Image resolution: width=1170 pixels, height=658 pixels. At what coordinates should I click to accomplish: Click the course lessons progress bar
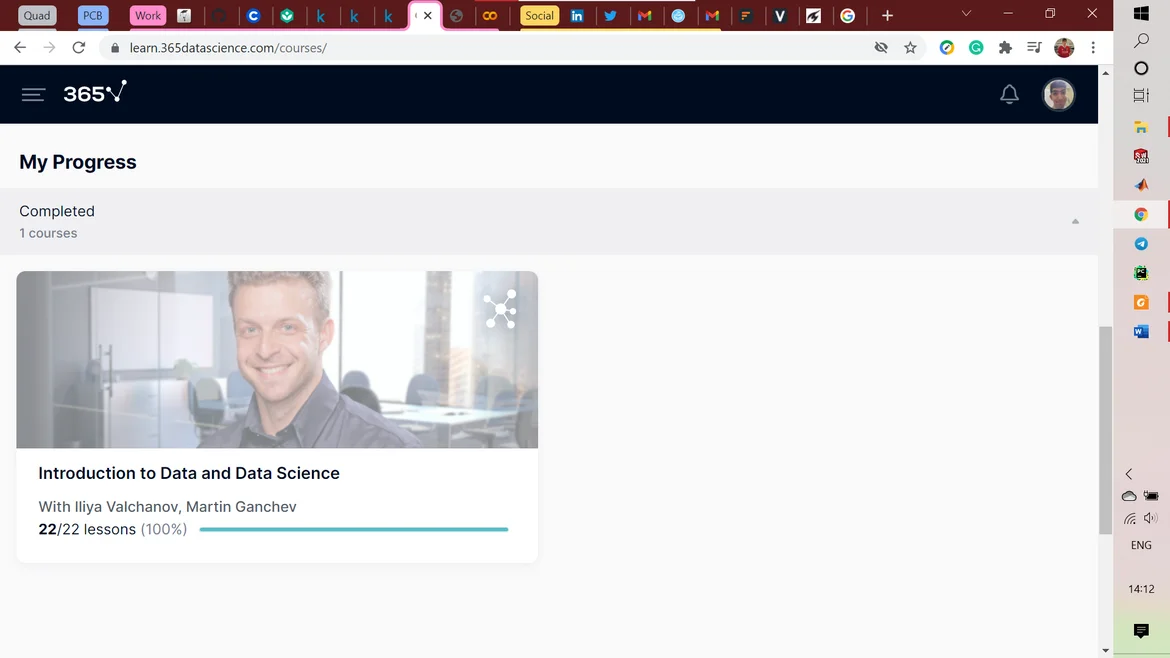pyautogui.click(x=354, y=529)
